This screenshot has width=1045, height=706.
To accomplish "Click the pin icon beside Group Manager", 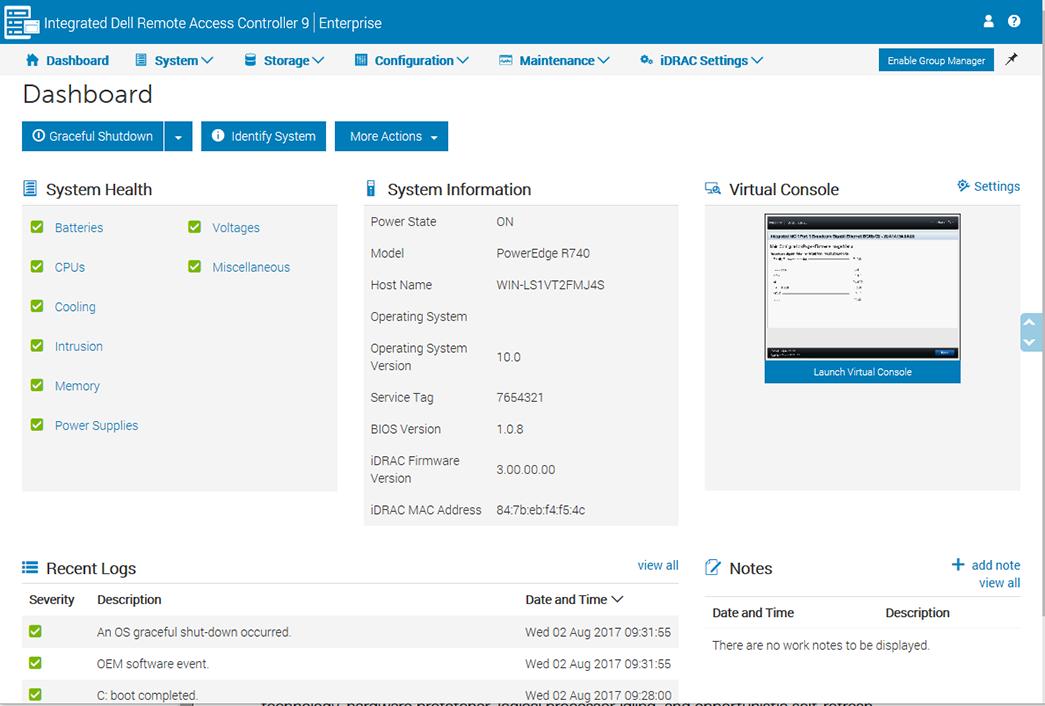I will pyautogui.click(x=1012, y=60).
